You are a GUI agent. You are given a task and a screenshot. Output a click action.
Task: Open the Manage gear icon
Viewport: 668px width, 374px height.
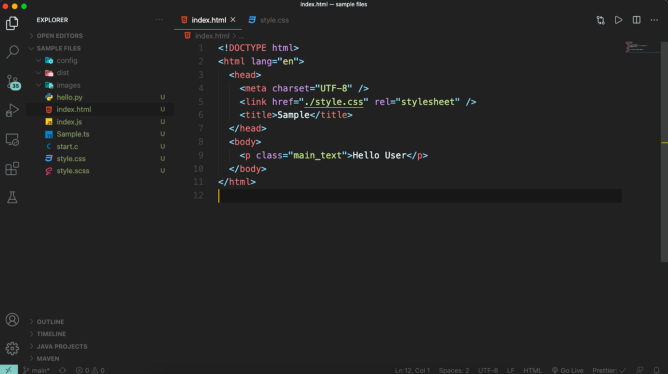tap(12, 348)
